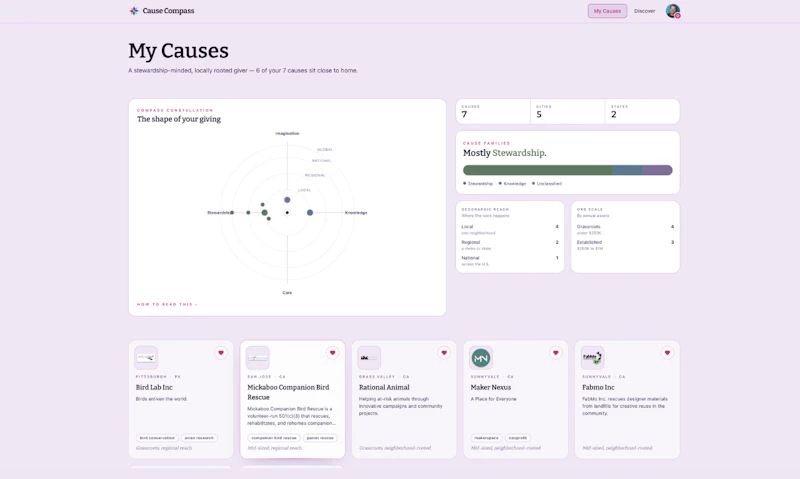800x479 pixels.
Task: Click the Unclassified legend entry
Action: tap(546, 184)
